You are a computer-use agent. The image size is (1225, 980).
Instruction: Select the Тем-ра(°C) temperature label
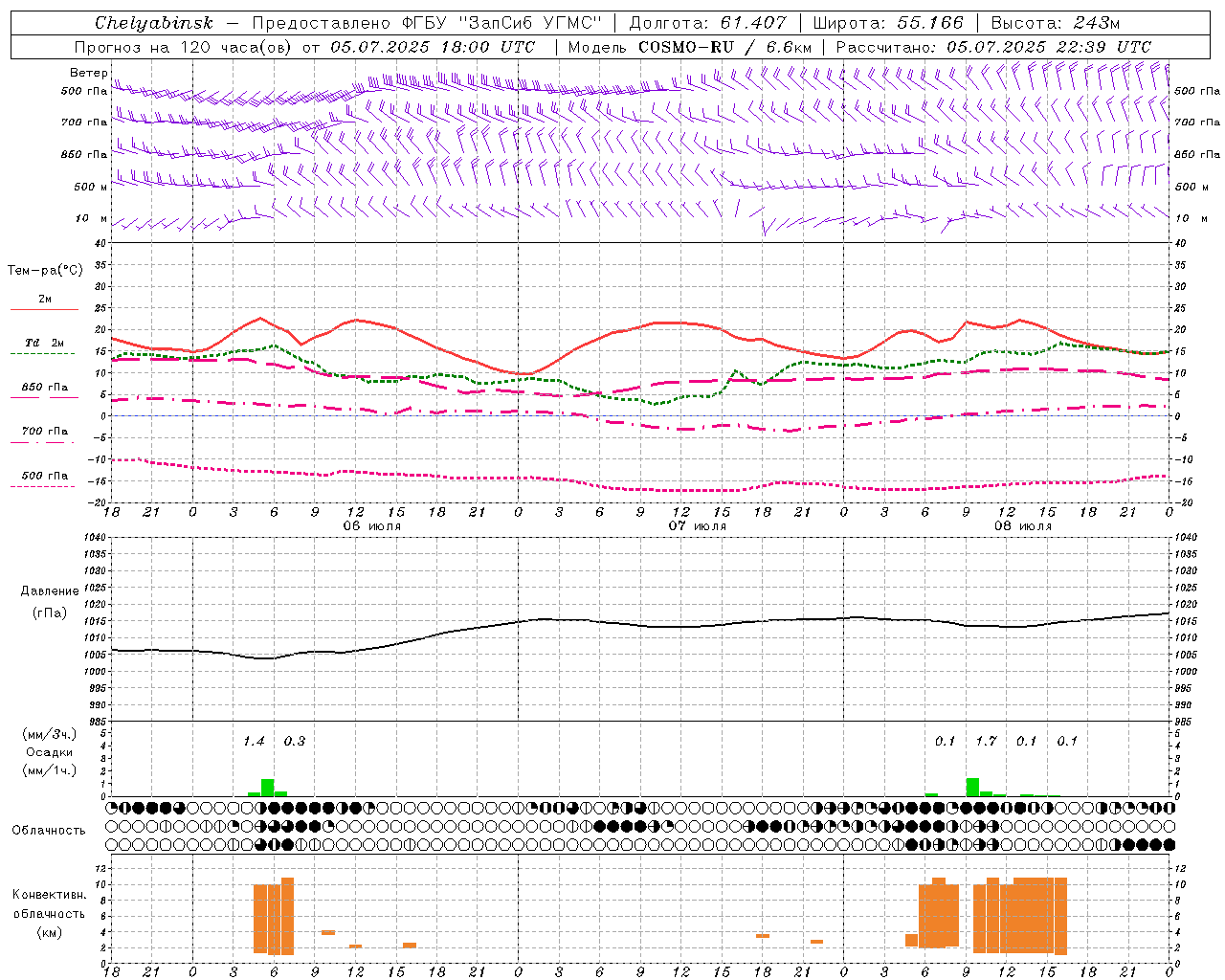pyautogui.click(x=45, y=271)
